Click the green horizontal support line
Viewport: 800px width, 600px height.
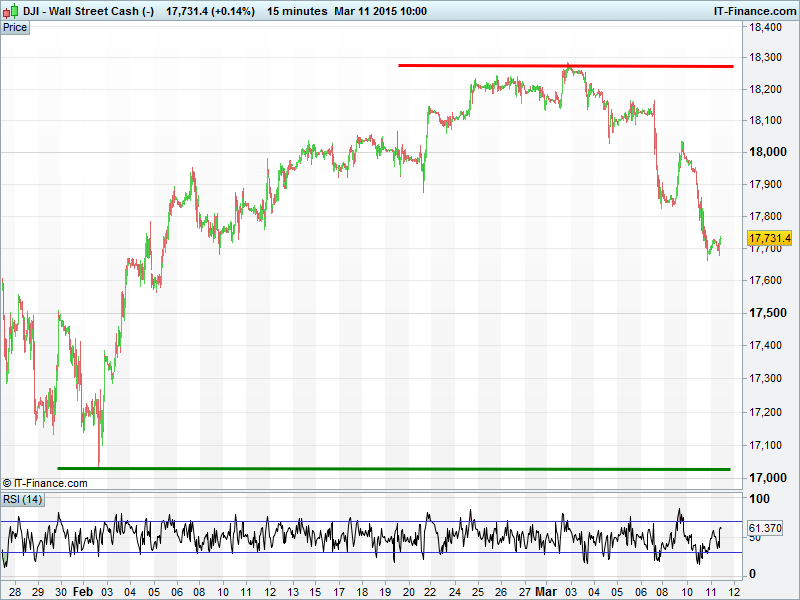click(x=393, y=468)
